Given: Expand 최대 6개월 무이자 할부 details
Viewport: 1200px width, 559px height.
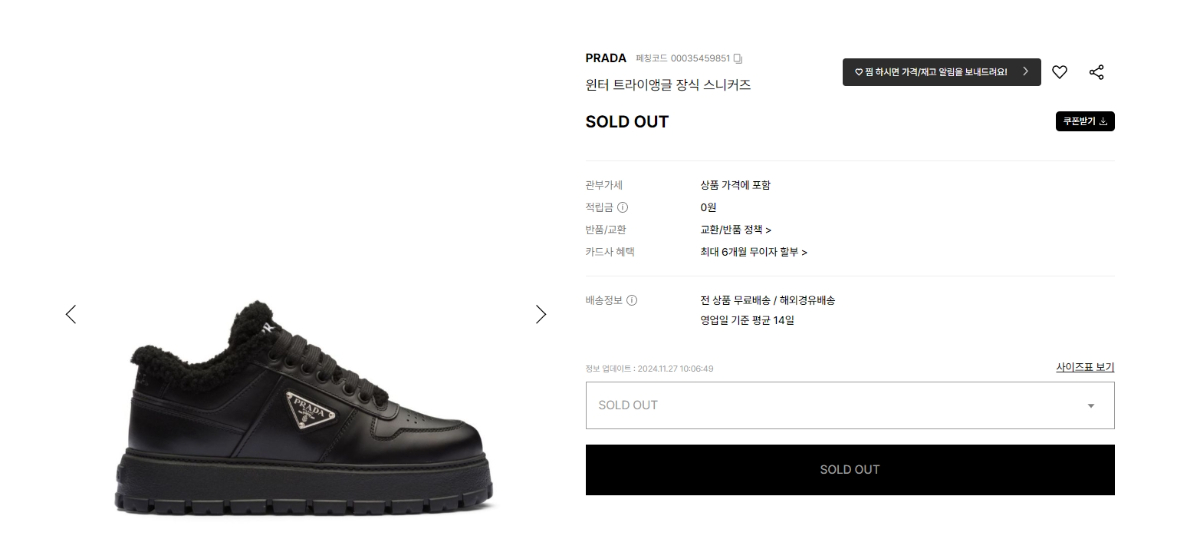Looking at the screenshot, I should pos(753,252).
